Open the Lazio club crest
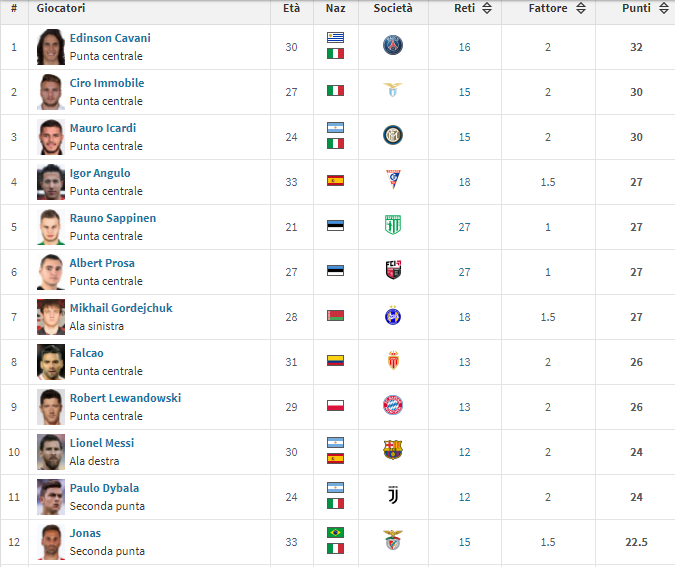This screenshot has height=567, width=675. [x=393, y=90]
